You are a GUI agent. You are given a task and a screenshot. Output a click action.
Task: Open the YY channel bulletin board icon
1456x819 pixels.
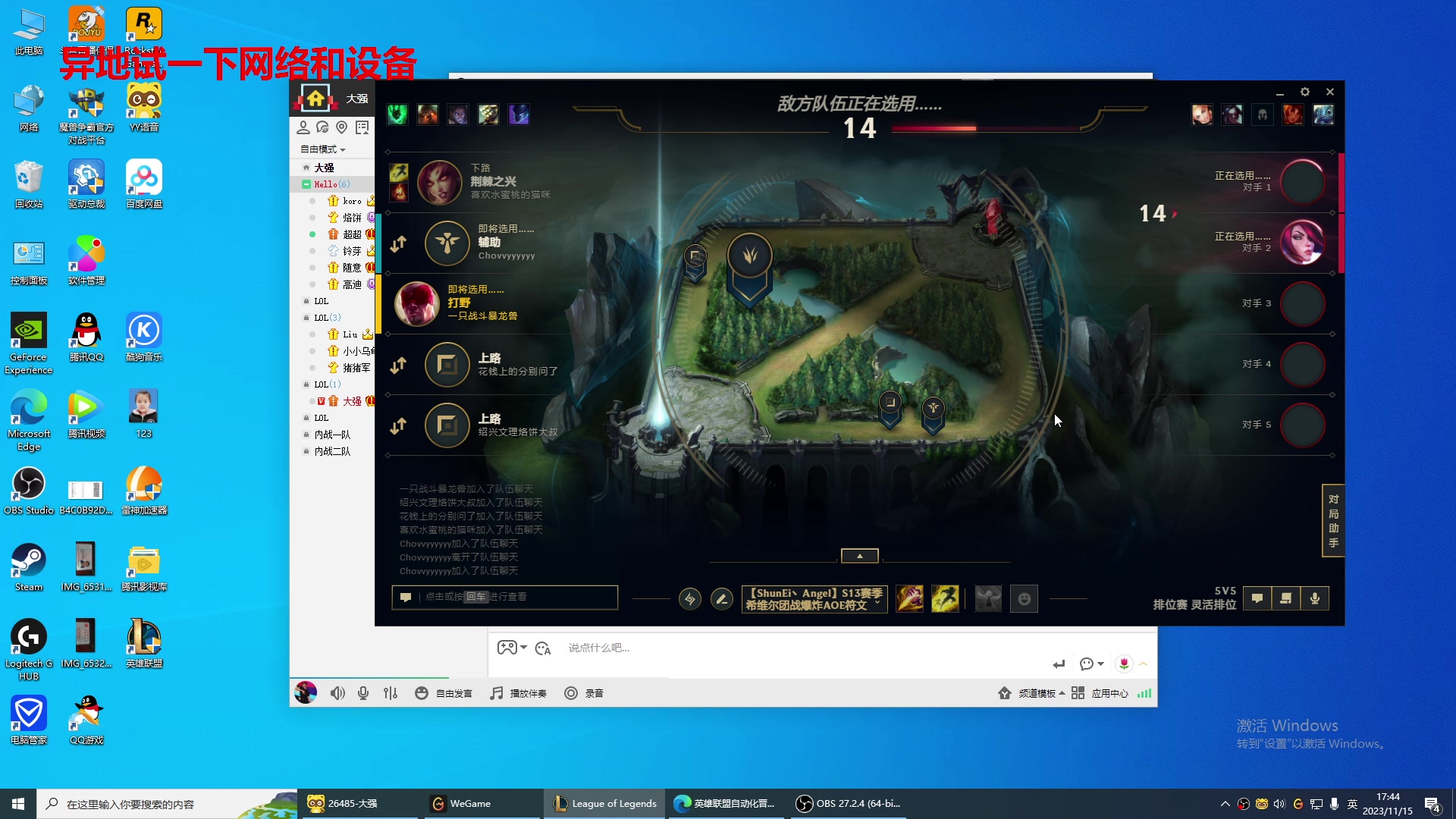tap(362, 127)
